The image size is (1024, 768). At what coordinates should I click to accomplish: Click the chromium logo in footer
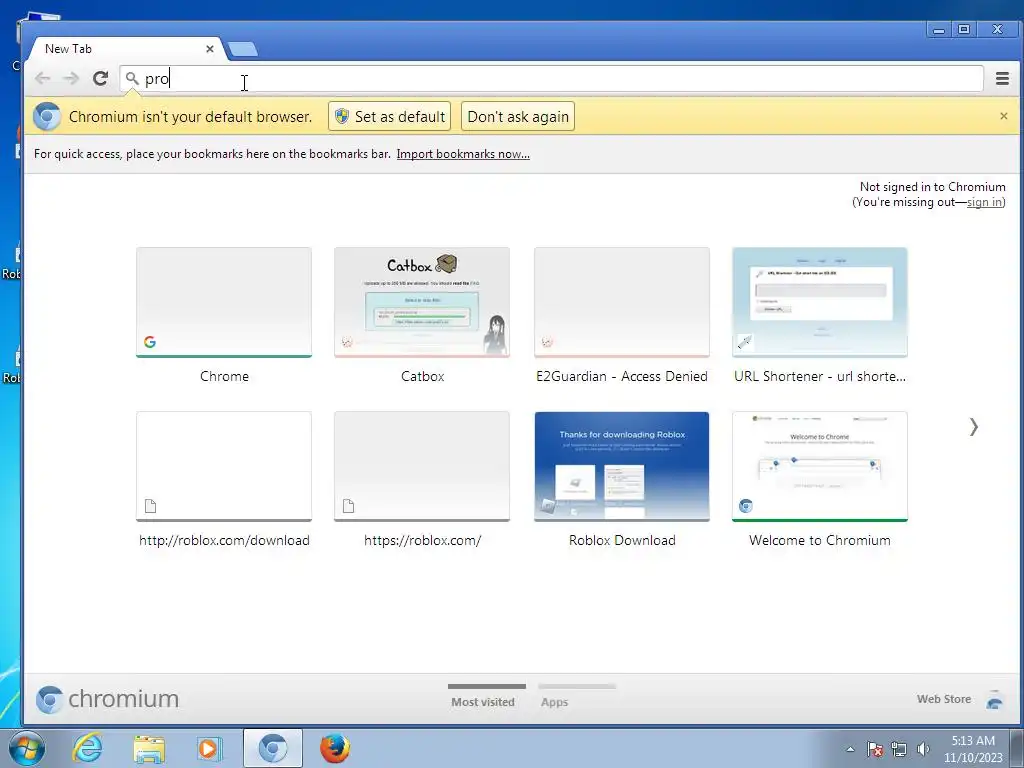click(x=108, y=699)
